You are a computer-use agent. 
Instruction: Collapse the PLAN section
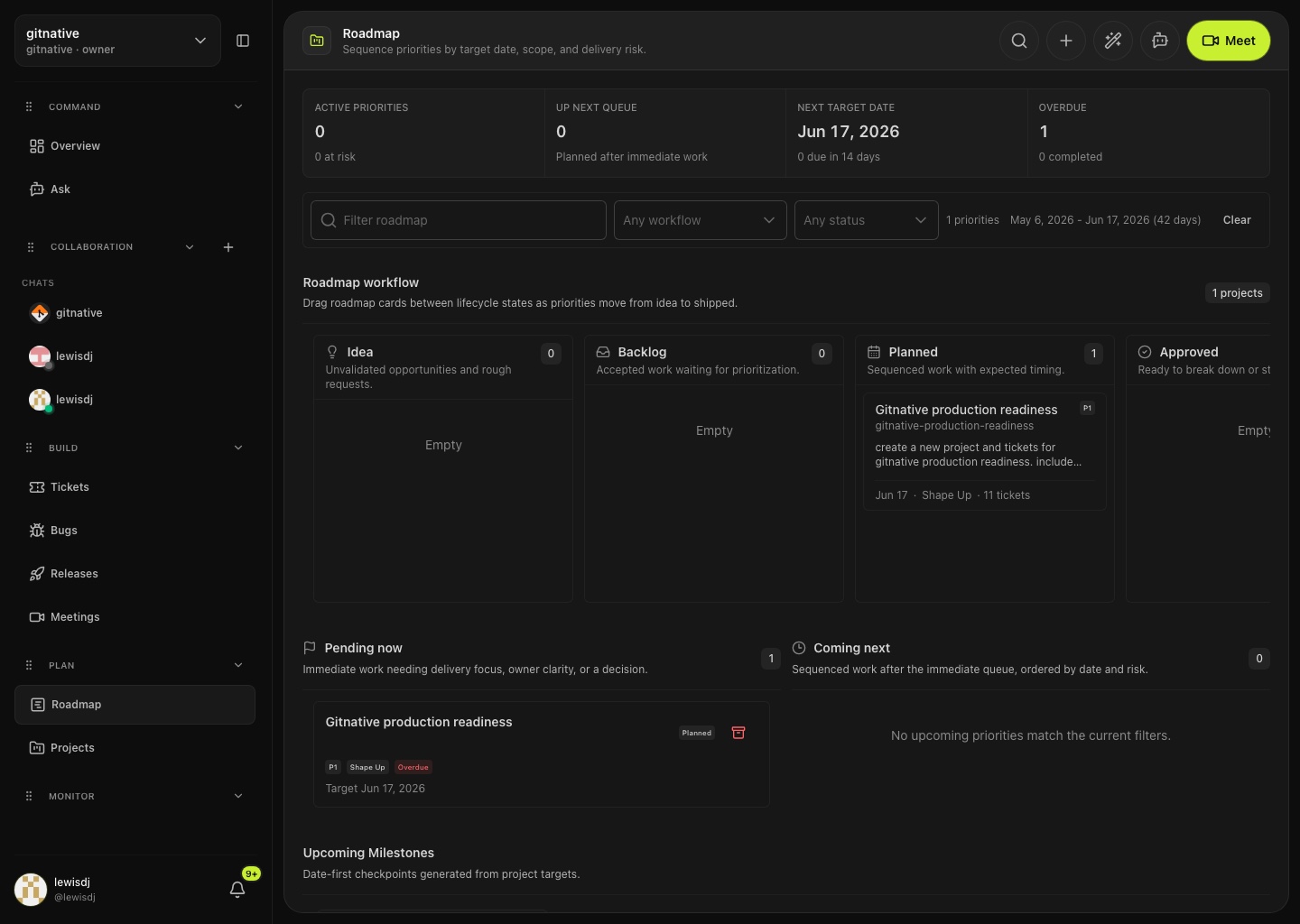tap(238, 665)
